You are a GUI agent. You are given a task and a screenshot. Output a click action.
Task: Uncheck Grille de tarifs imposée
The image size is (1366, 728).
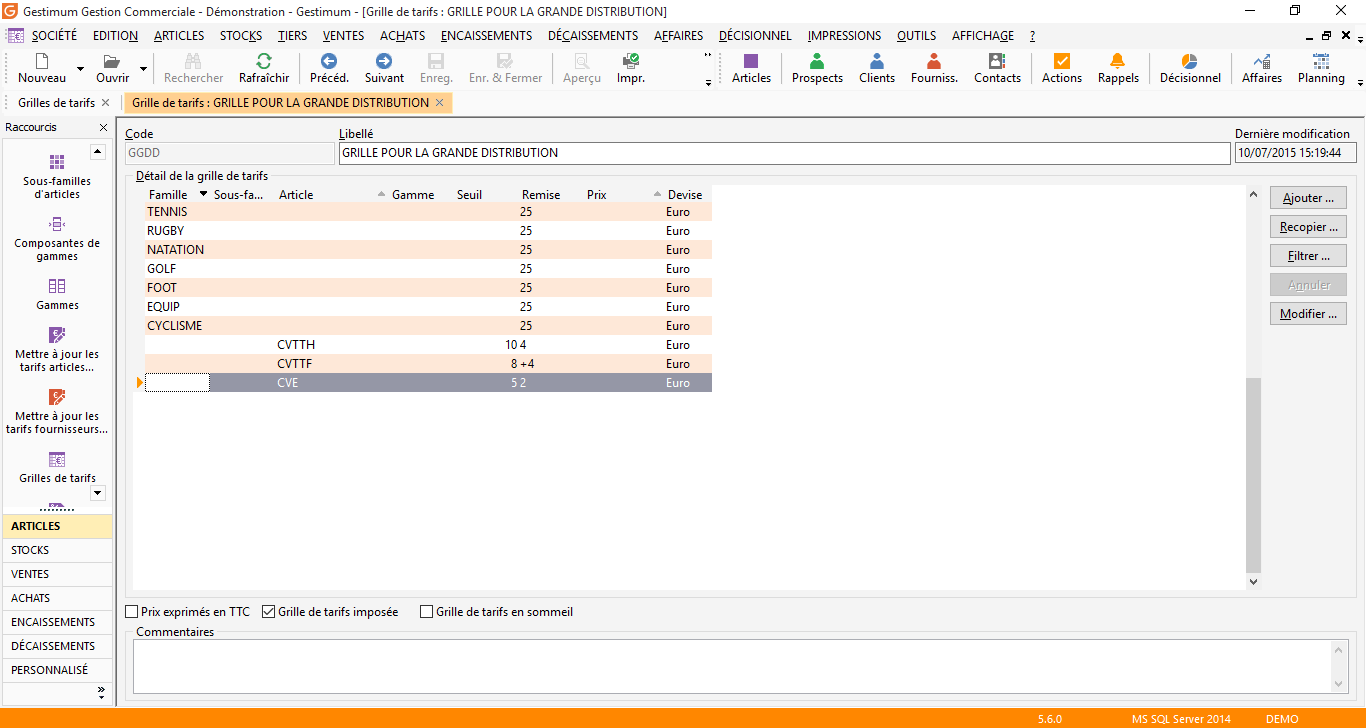pyautogui.click(x=268, y=612)
